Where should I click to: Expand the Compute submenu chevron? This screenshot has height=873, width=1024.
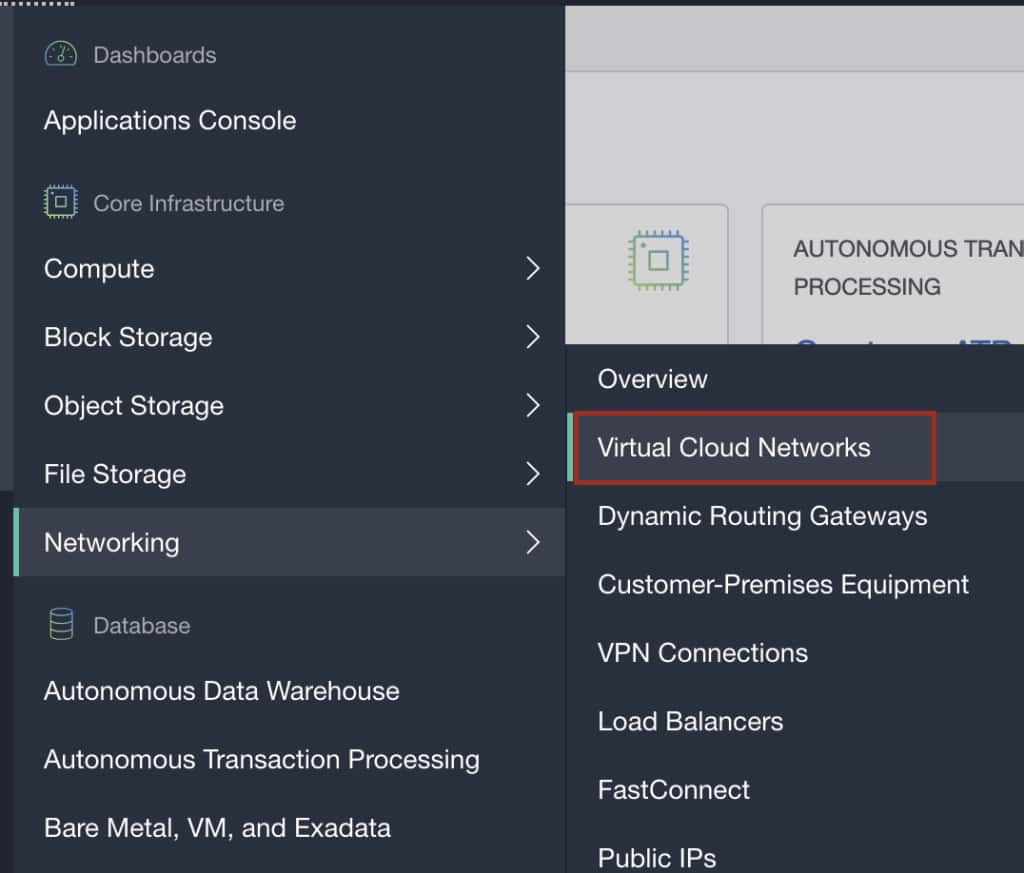533,269
